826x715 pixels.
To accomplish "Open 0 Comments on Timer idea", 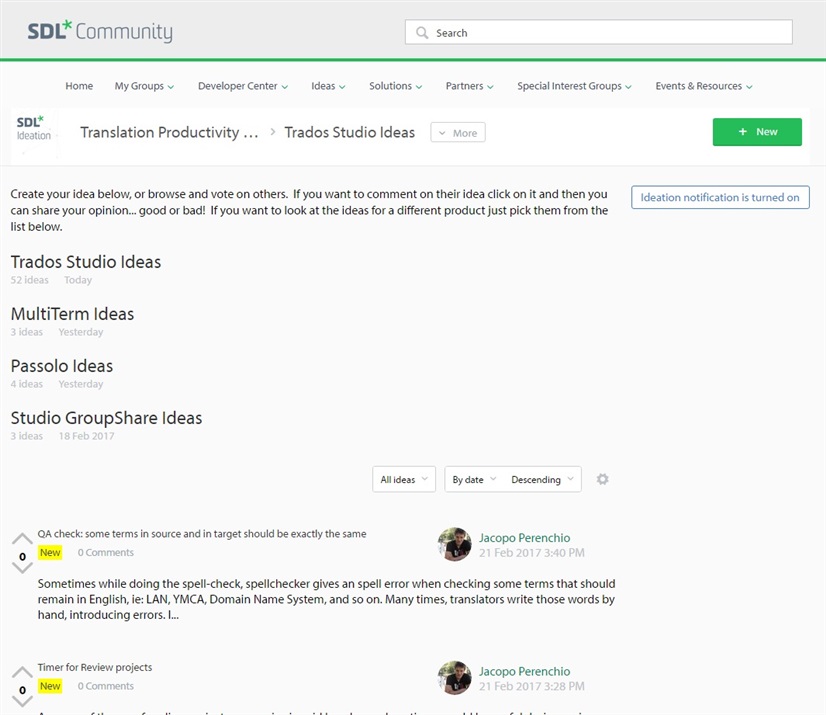I will tap(105, 686).
